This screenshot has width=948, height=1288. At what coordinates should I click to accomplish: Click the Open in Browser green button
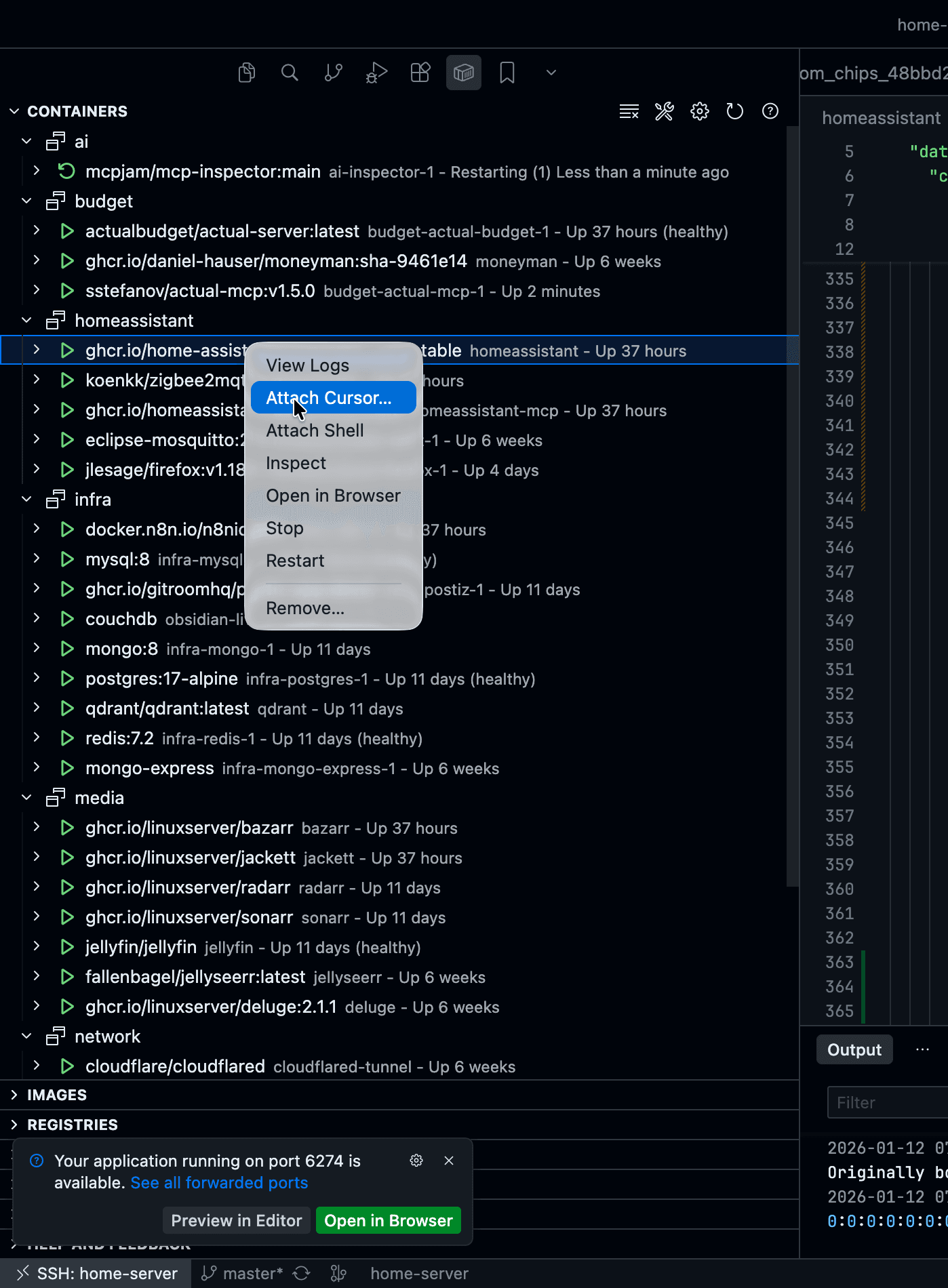(388, 1220)
